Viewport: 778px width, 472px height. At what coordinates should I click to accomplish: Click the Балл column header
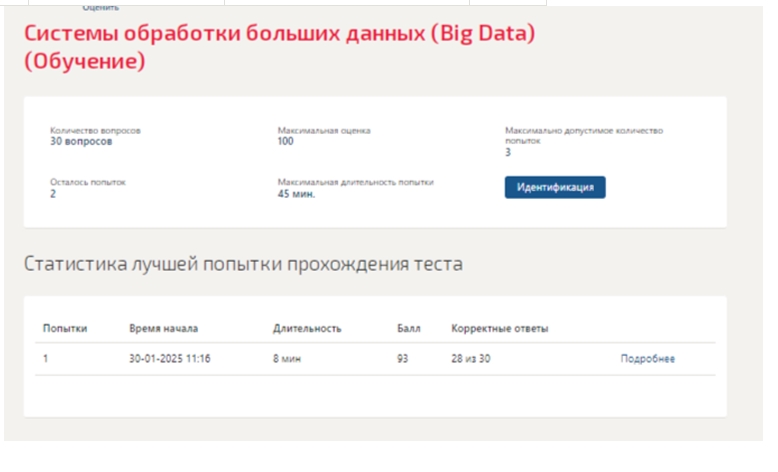click(x=408, y=328)
